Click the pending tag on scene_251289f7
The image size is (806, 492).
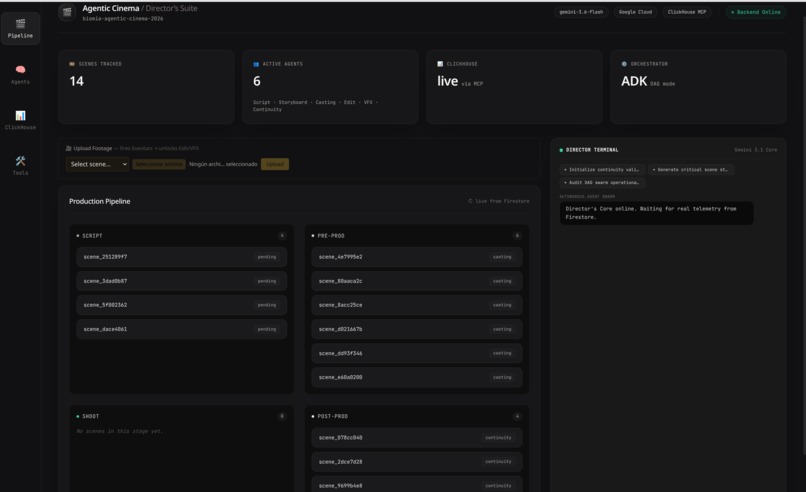(x=267, y=257)
